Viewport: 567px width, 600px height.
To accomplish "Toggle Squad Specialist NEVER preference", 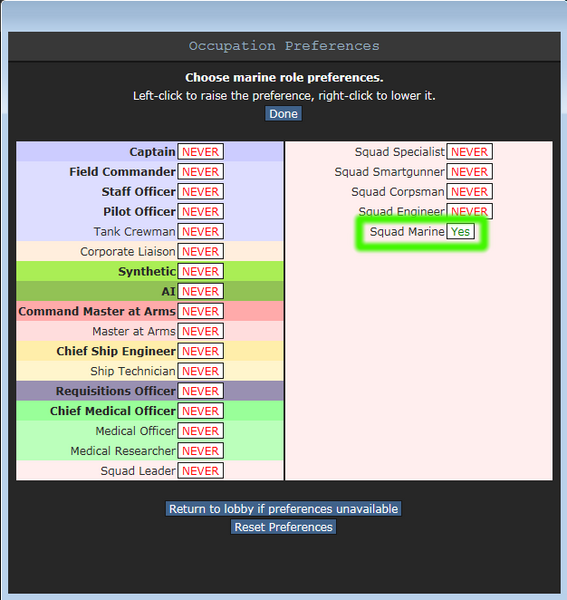I will (x=469, y=152).
